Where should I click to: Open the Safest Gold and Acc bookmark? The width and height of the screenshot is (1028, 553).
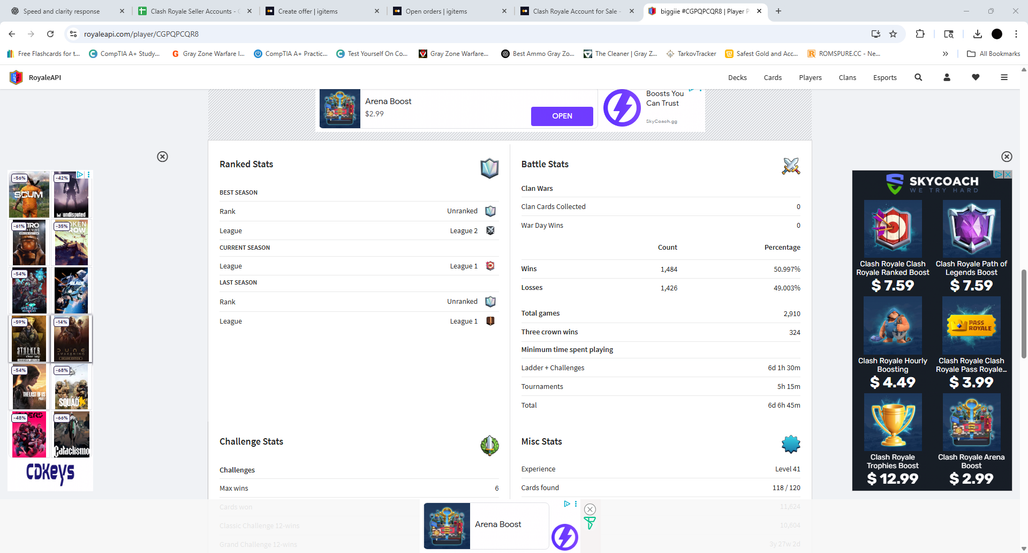(761, 54)
